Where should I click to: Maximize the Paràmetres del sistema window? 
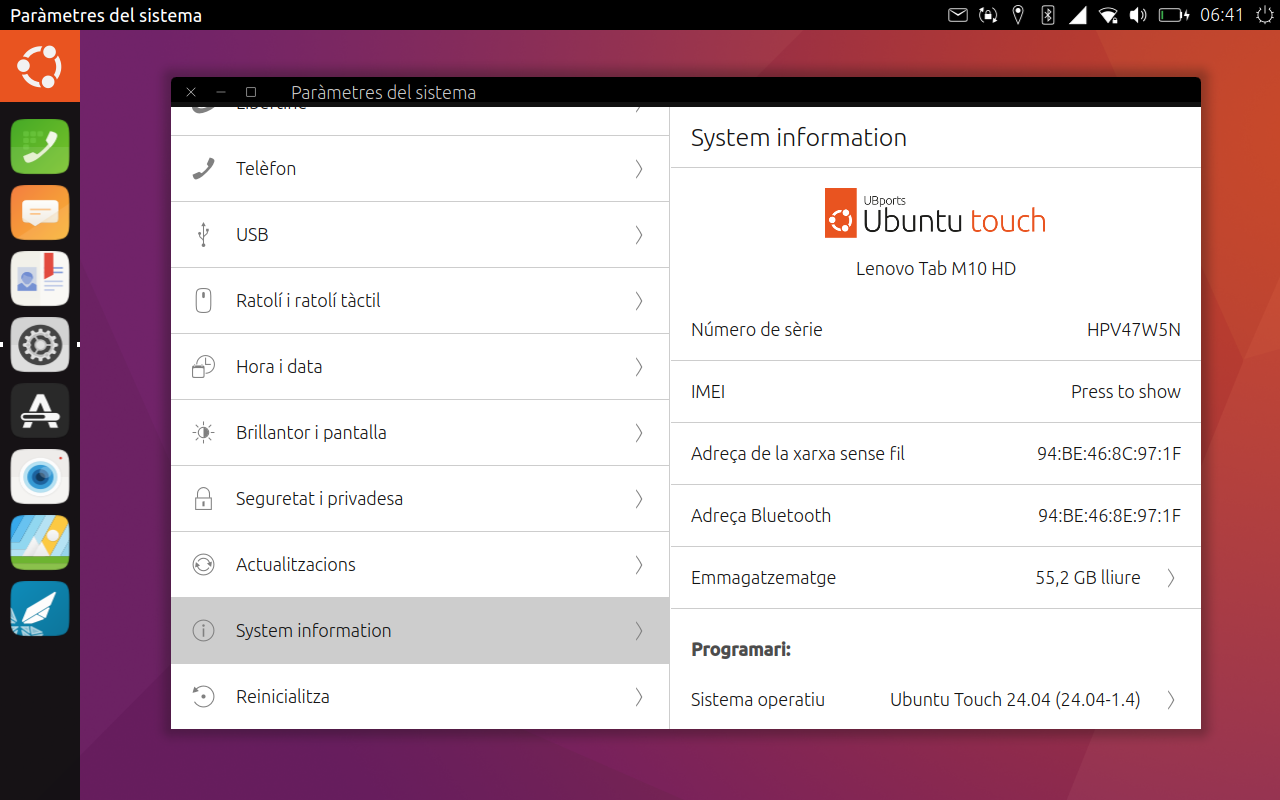251,92
